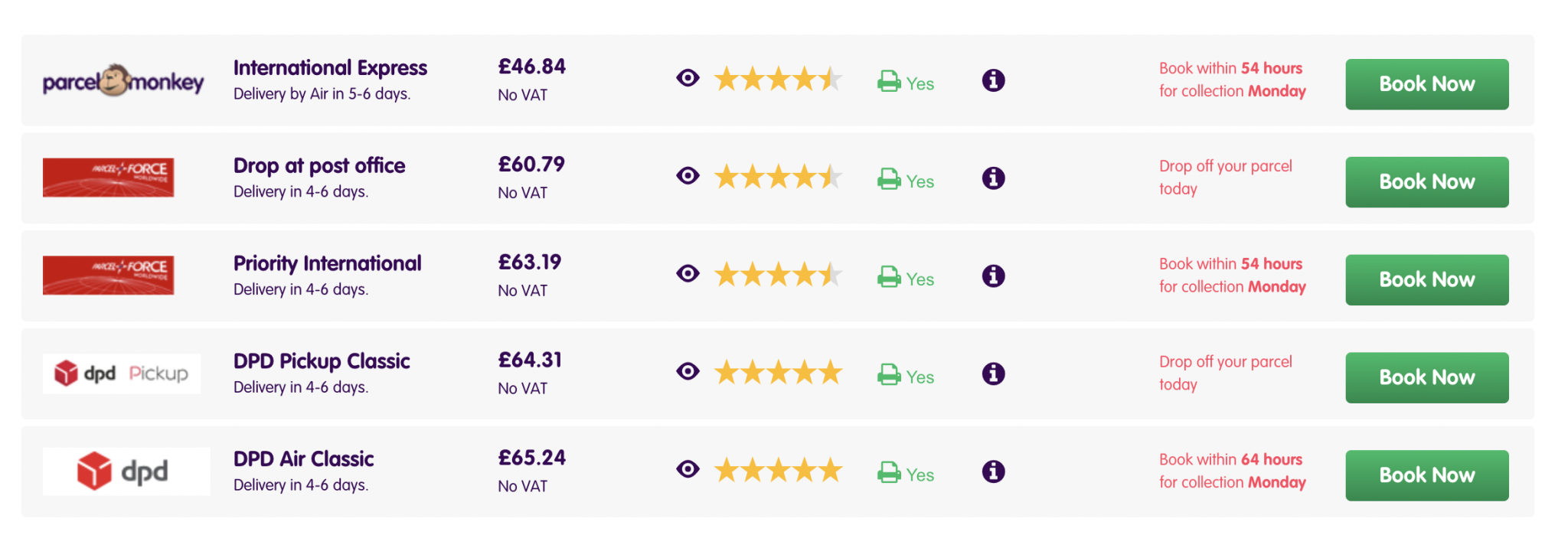This screenshot has height=548, width=1568.
Task: Book Now for £60.79 Drop at post office
Action: tap(1427, 182)
